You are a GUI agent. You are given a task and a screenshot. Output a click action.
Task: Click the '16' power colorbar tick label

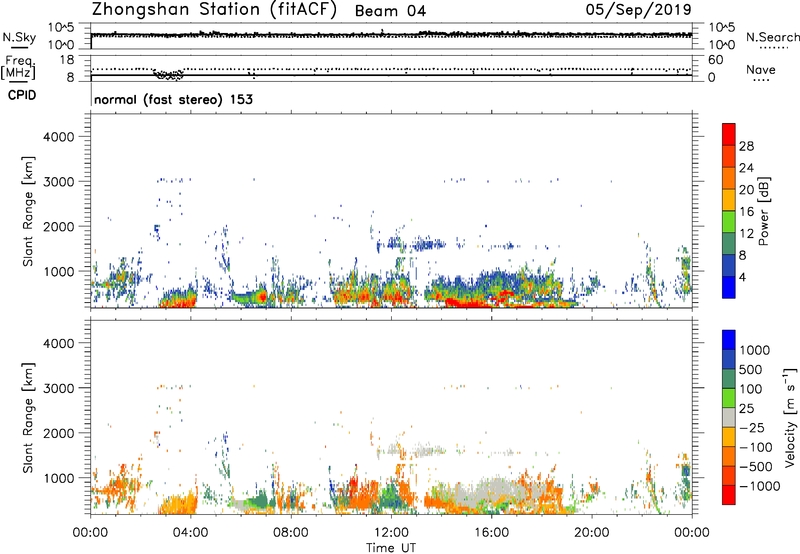point(746,212)
